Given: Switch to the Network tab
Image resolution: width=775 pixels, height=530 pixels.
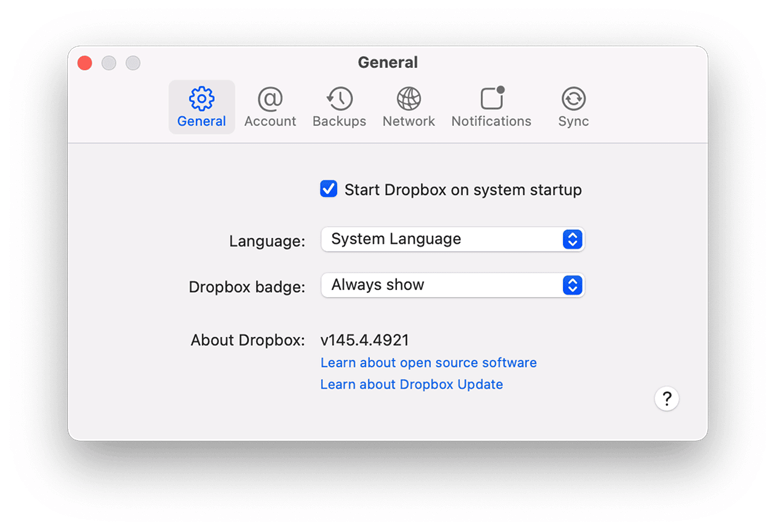Looking at the screenshot, I should click(409, 107).
